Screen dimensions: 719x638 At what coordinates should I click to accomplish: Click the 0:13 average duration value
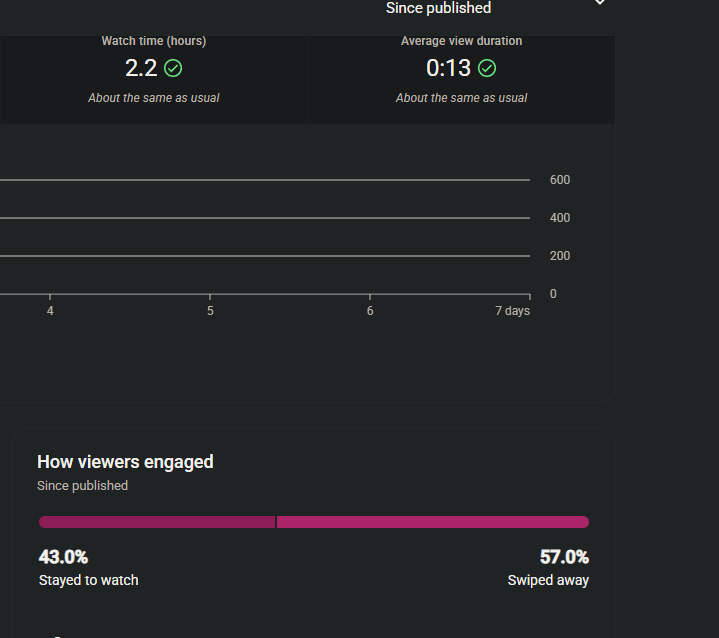(448, 68)
